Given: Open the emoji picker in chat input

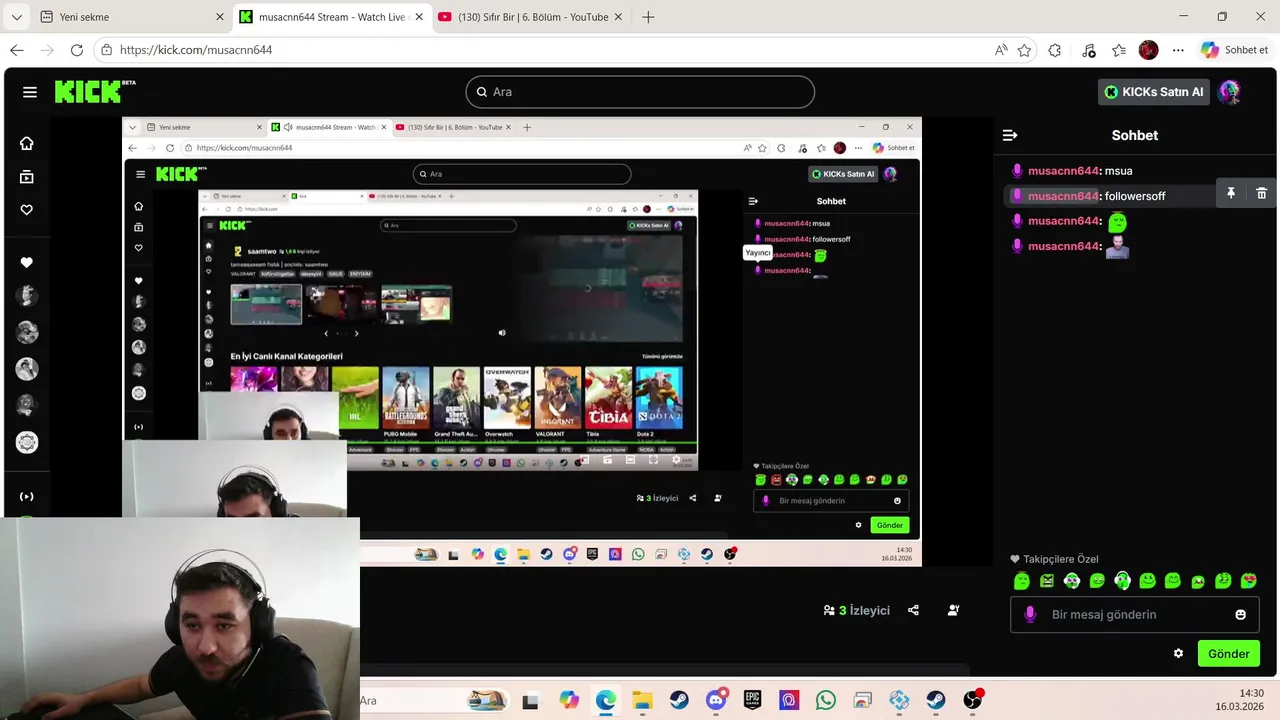Looking at the screenshot, I should [1241, 614].
